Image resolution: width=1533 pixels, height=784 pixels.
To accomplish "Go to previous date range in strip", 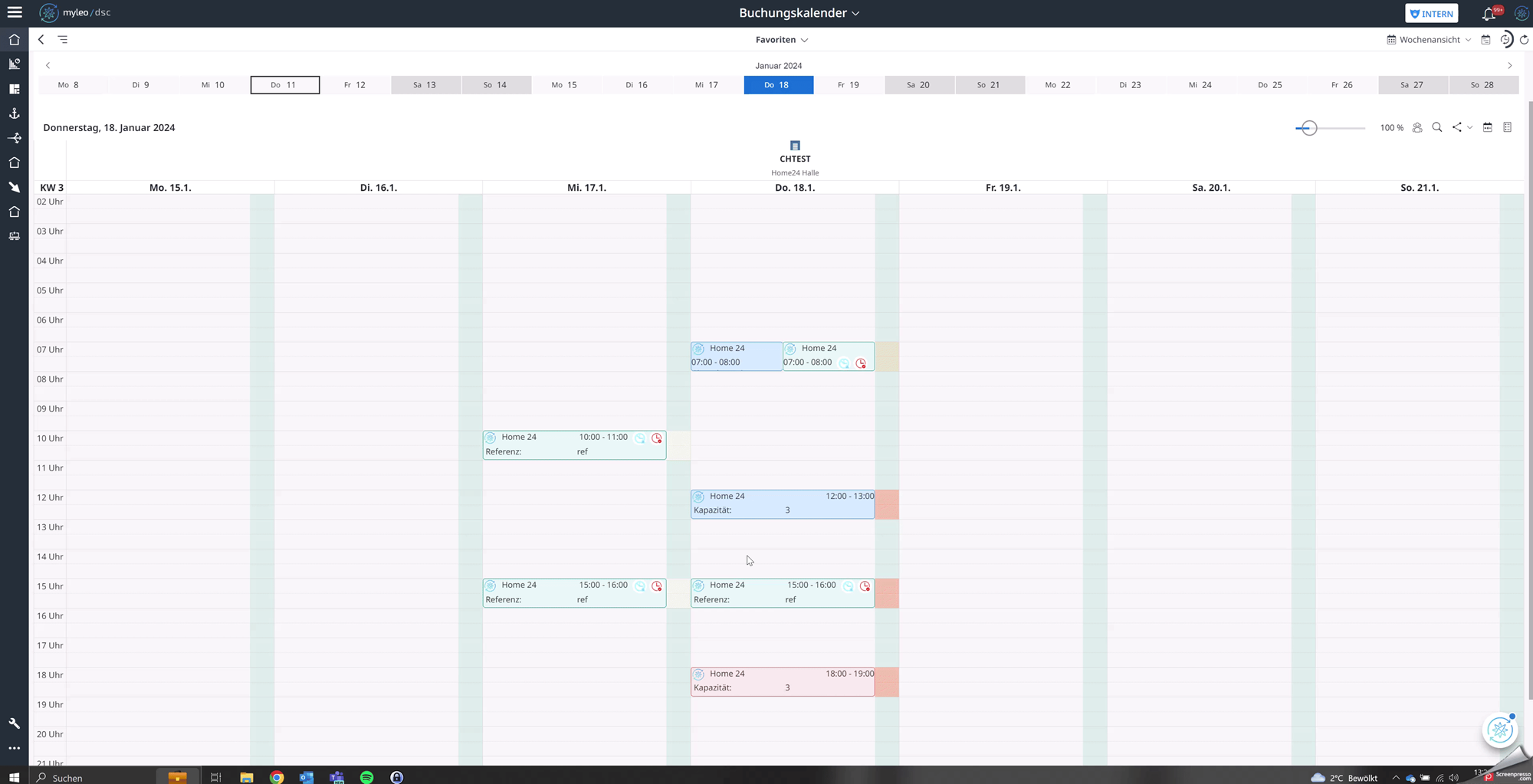I will click(48, 66).
